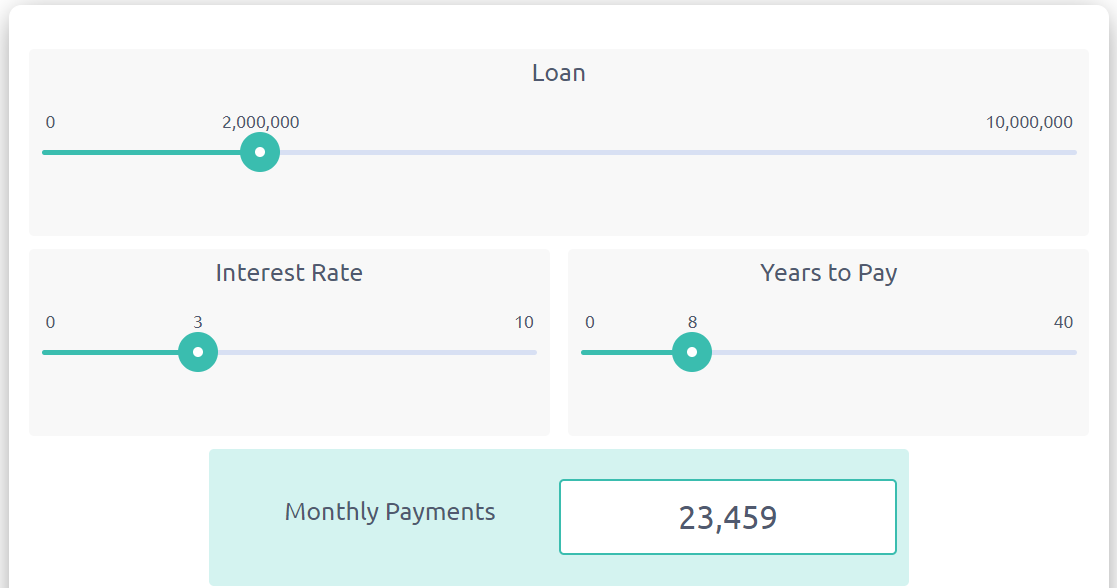The width and height of the screenshot is (1117, 588).
Task: Click the Years to Pay maximum label 40
Action: point(1063,322)
